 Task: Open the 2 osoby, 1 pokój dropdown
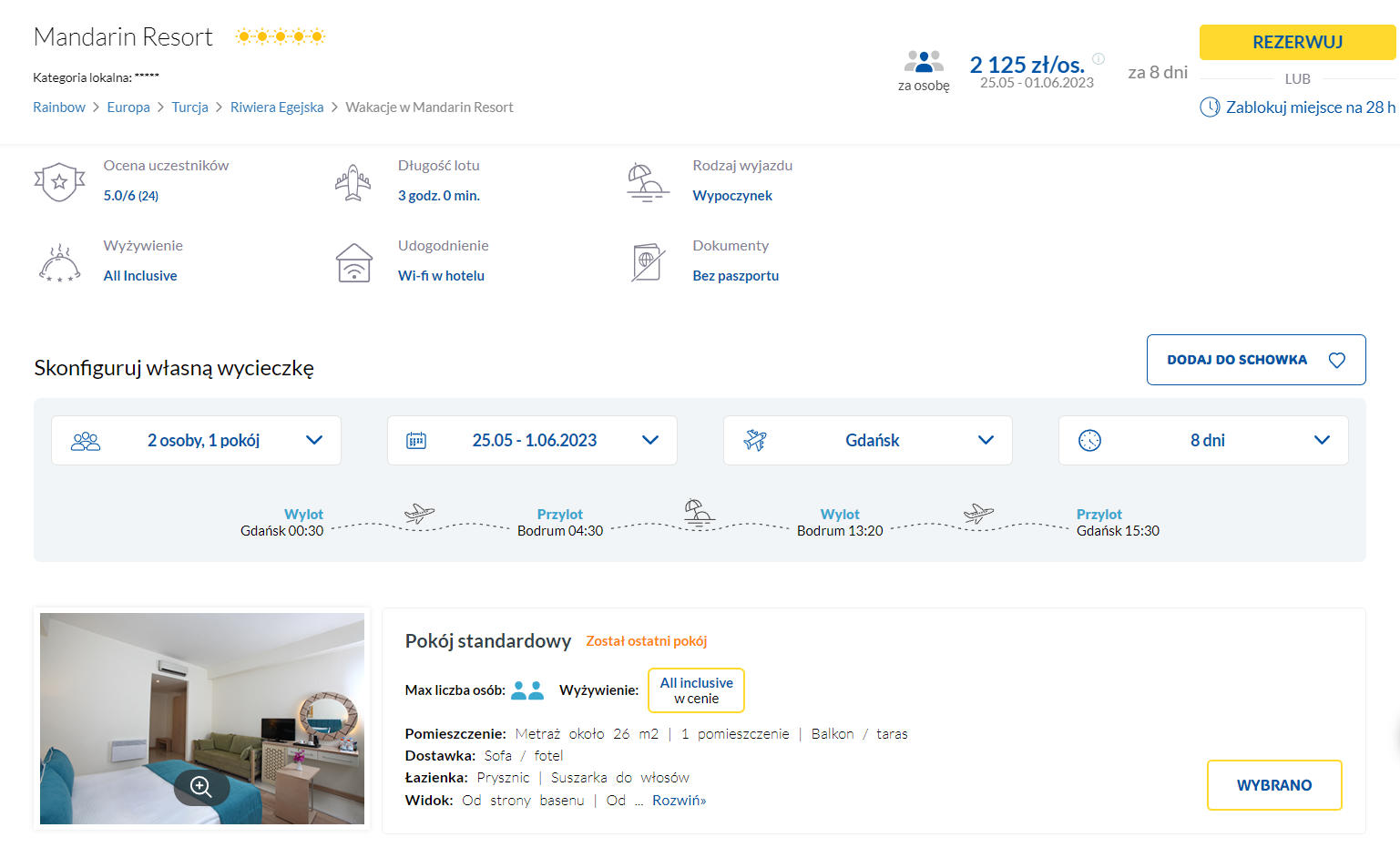tap(196, 441)
